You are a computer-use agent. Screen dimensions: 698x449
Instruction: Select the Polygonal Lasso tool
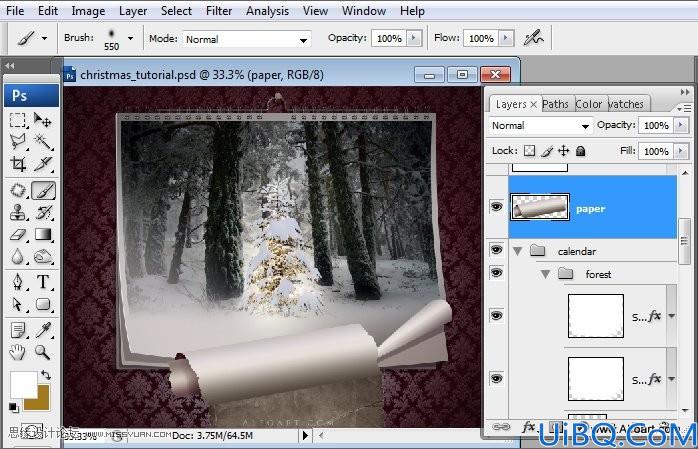[x=18, y=142]
